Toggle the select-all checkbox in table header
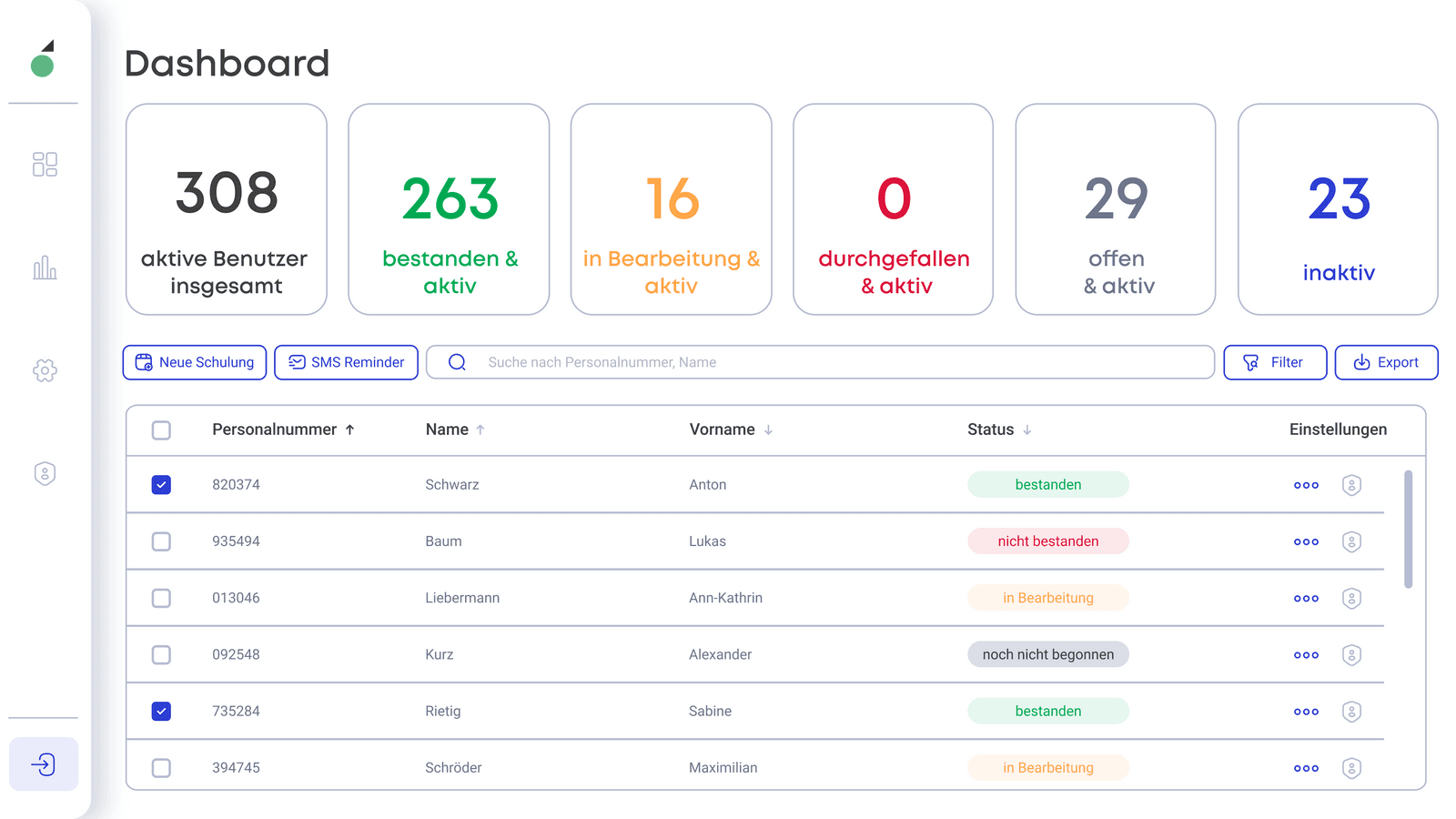The width and height of the screenshot is (1456, 819). [161, 430]
